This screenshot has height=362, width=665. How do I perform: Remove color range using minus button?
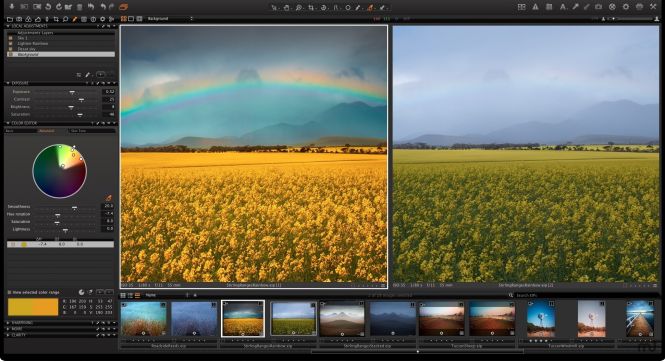(109, 292)
